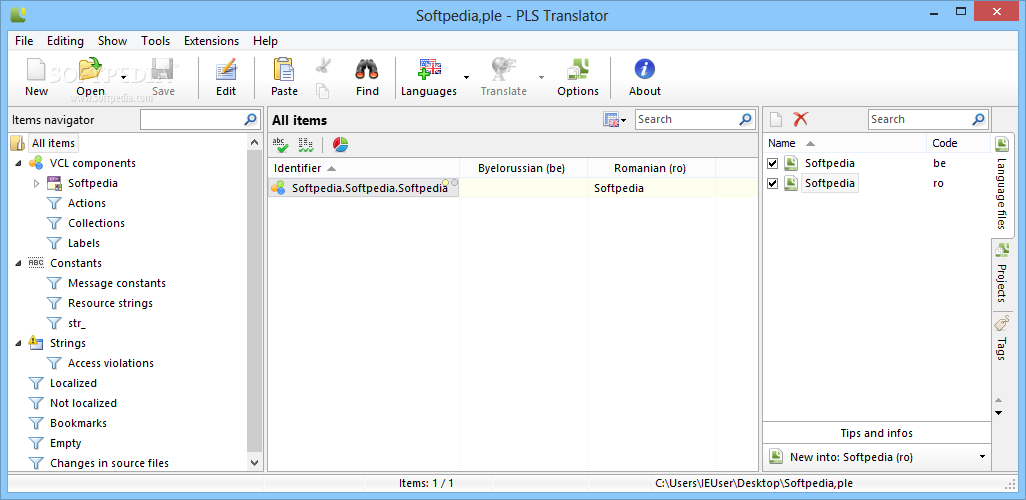Select Resource strings filter
1026x500 pixels.
coord(110,303)
